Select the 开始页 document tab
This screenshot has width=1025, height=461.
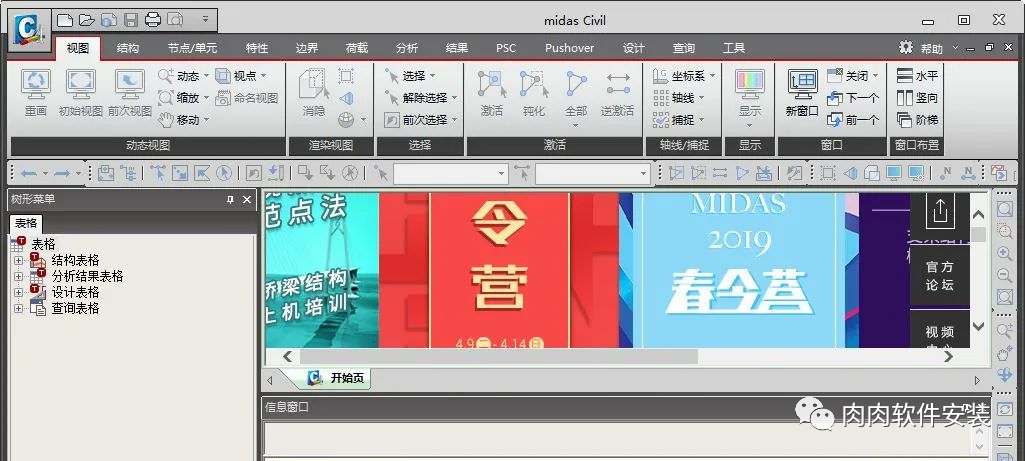(335, 378)
